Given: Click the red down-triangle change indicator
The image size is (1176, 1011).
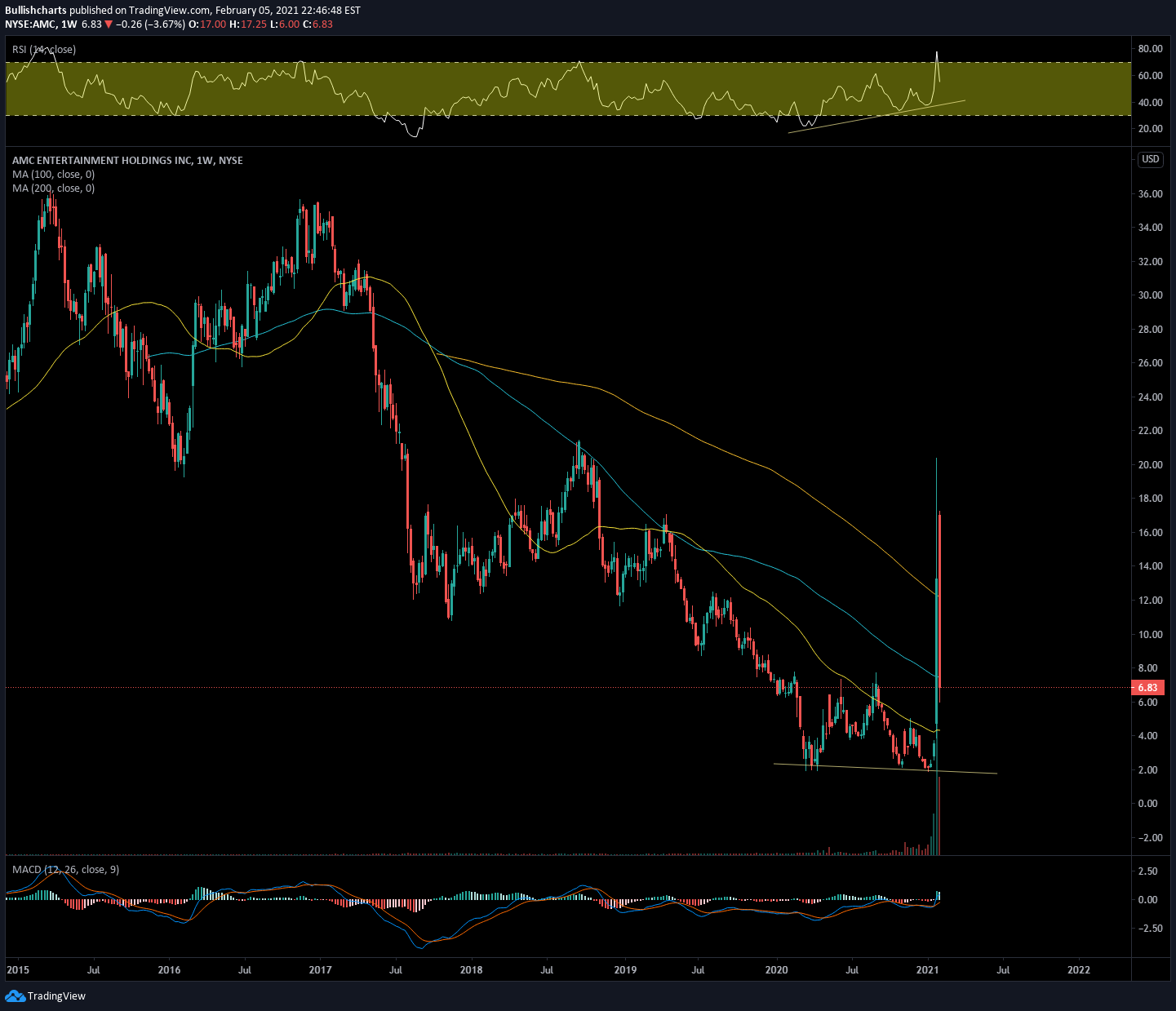Looking at the screenshot, I should [x=109, y=24].
